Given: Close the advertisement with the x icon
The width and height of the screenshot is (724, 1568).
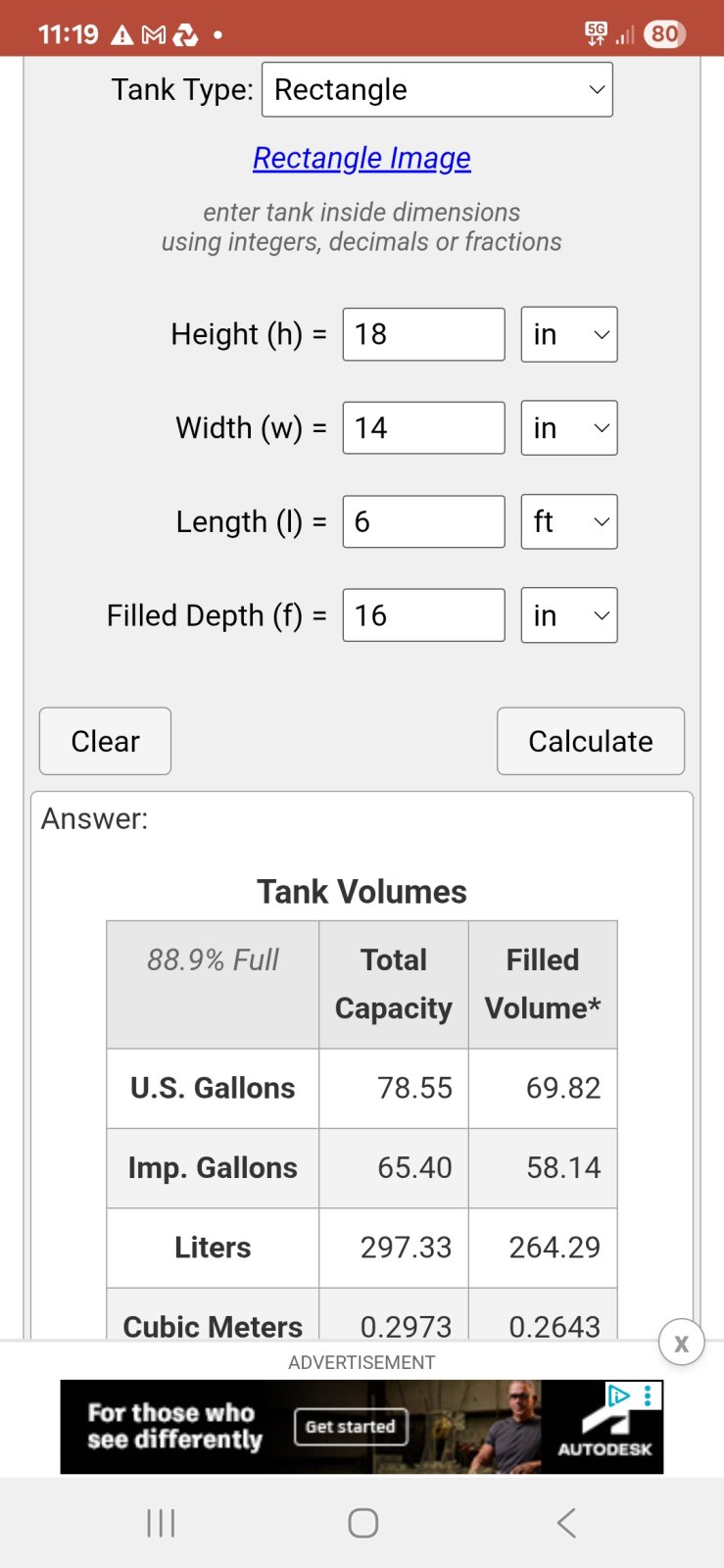Looking at the screenshot, I should (x=681, y=1343).
